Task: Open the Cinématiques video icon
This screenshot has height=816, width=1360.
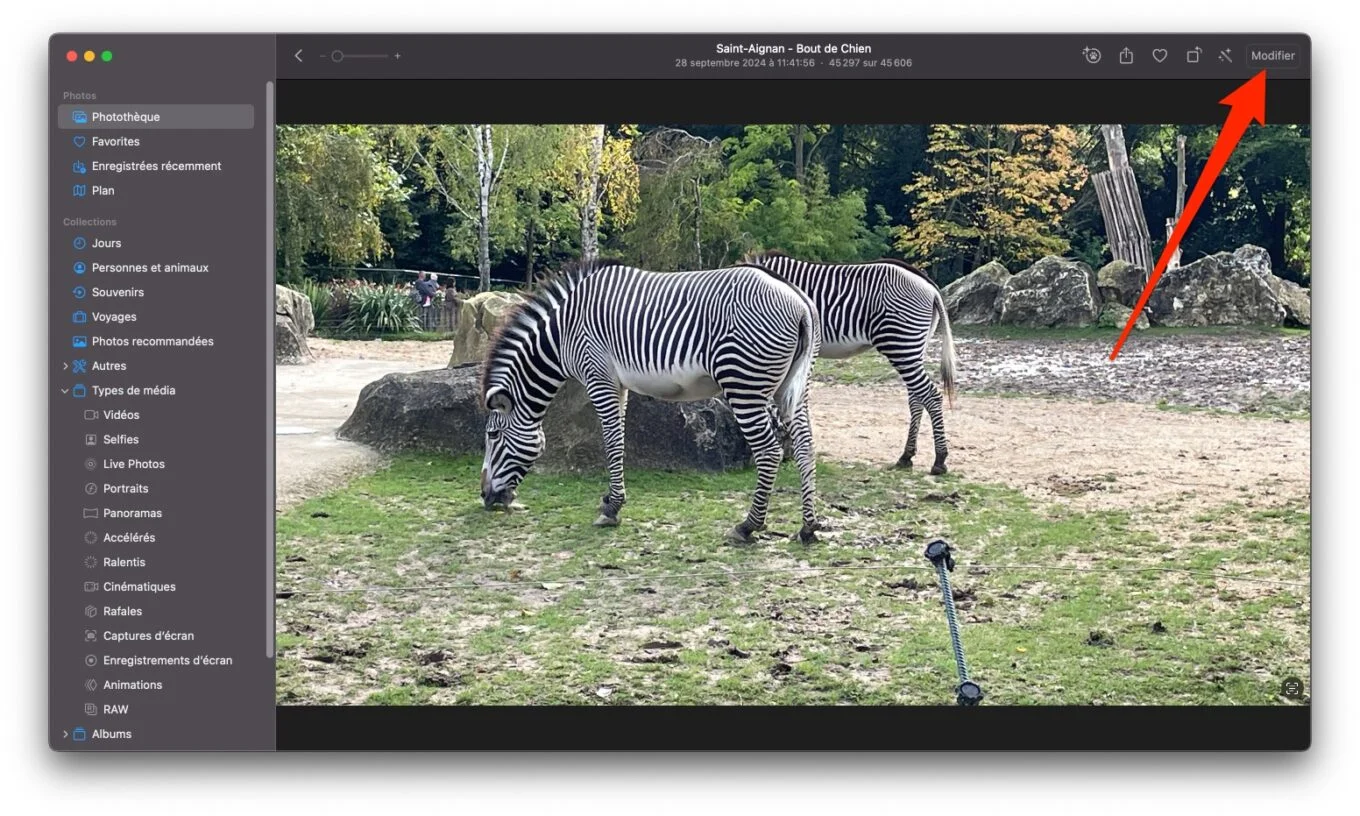Action: click(x=91, y=587)
